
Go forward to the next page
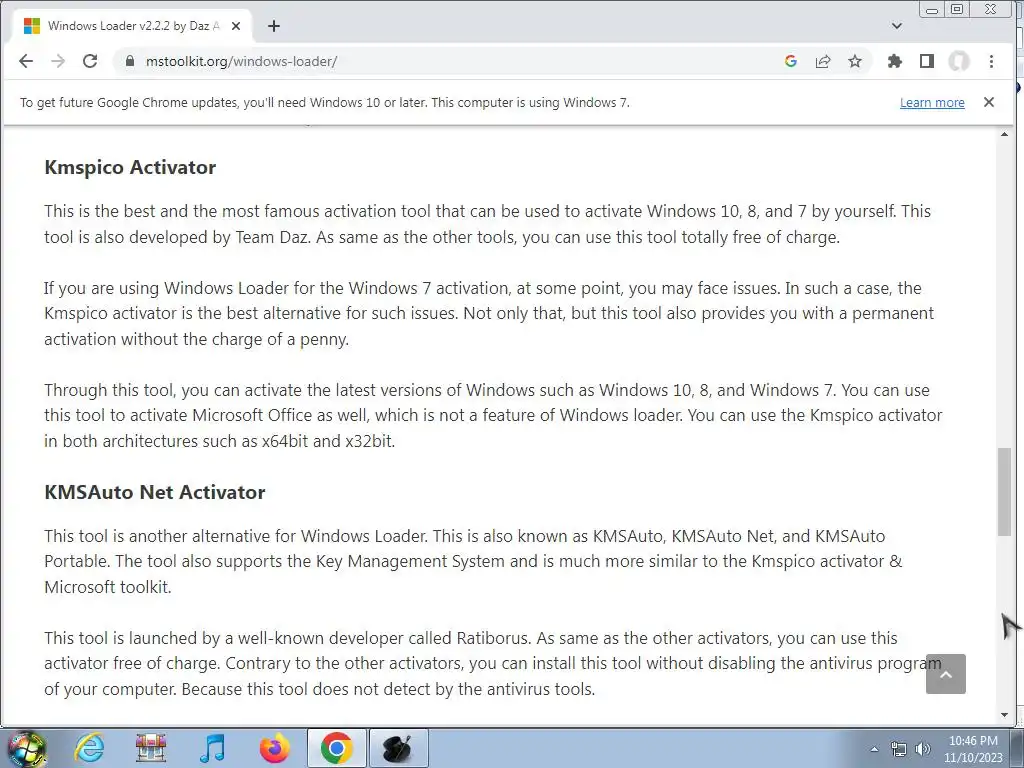[x=58, y=61]
